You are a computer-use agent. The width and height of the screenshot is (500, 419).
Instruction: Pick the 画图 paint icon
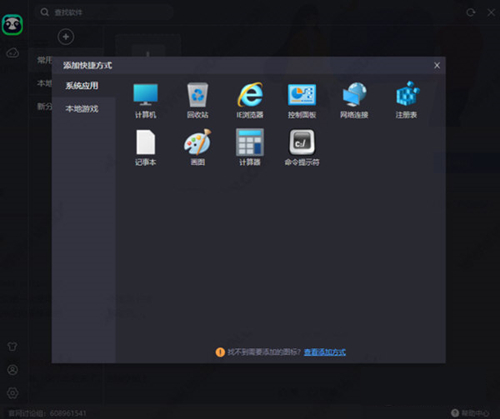point(198,142)
